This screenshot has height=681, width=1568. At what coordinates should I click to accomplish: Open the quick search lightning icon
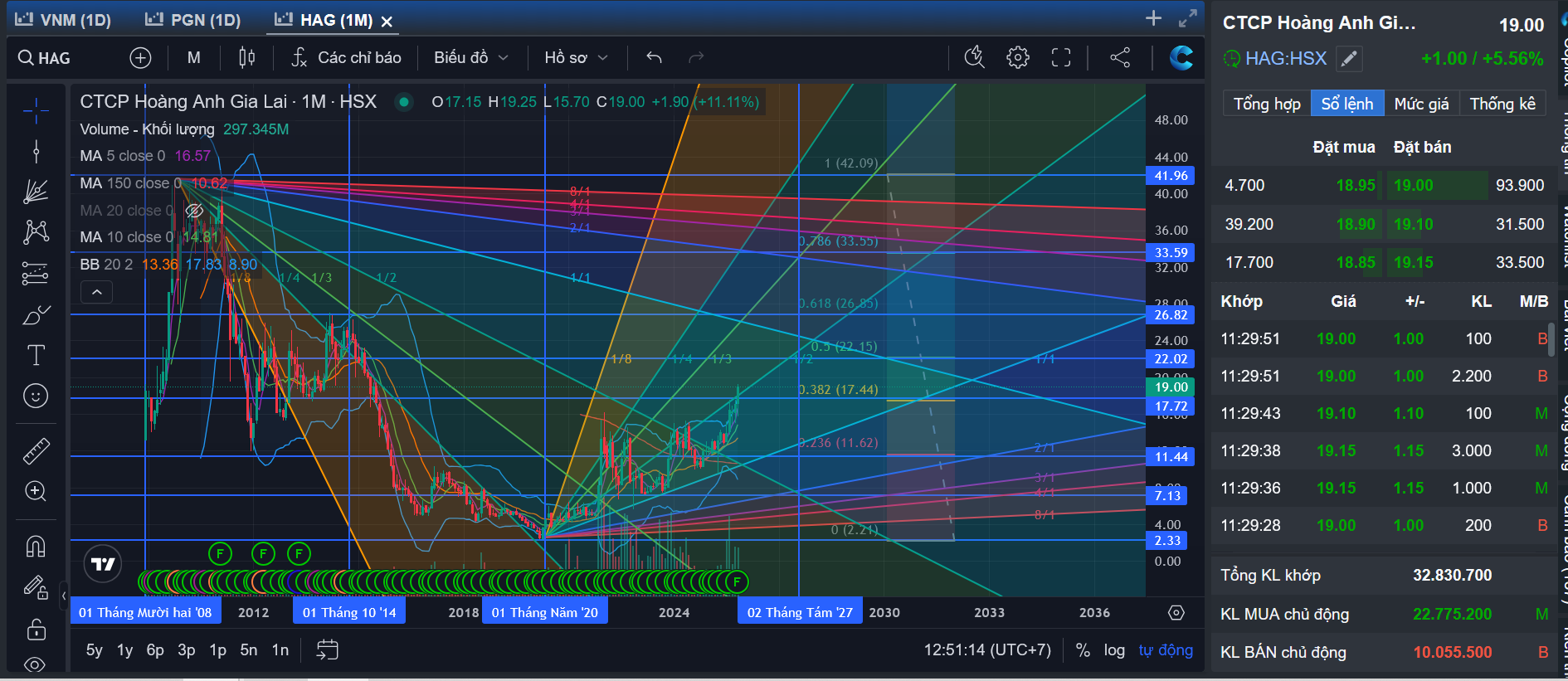coord(974,57)
